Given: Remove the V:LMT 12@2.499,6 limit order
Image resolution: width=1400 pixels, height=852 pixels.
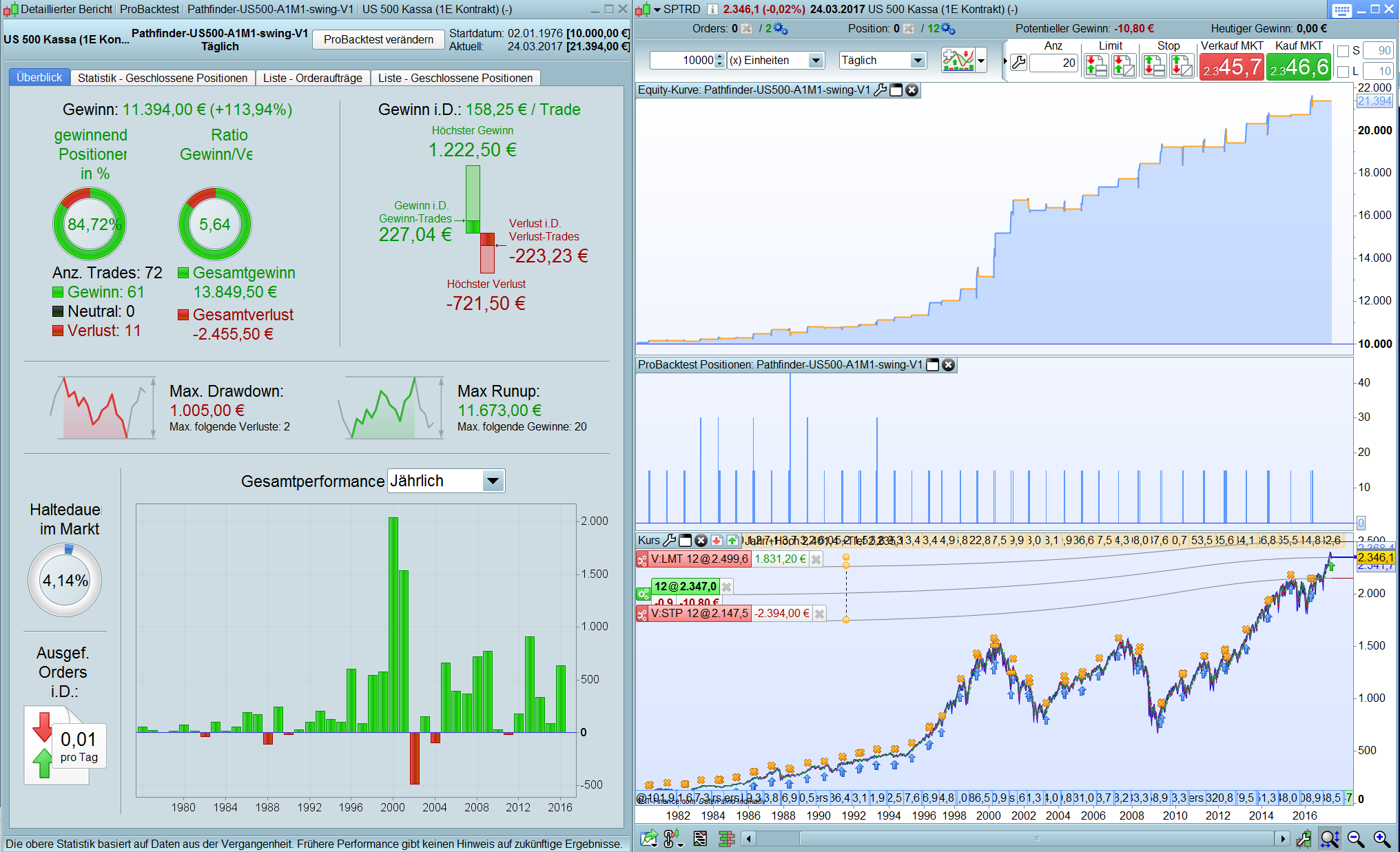Looking at the screenshot, I should click(x=816, y=559).
